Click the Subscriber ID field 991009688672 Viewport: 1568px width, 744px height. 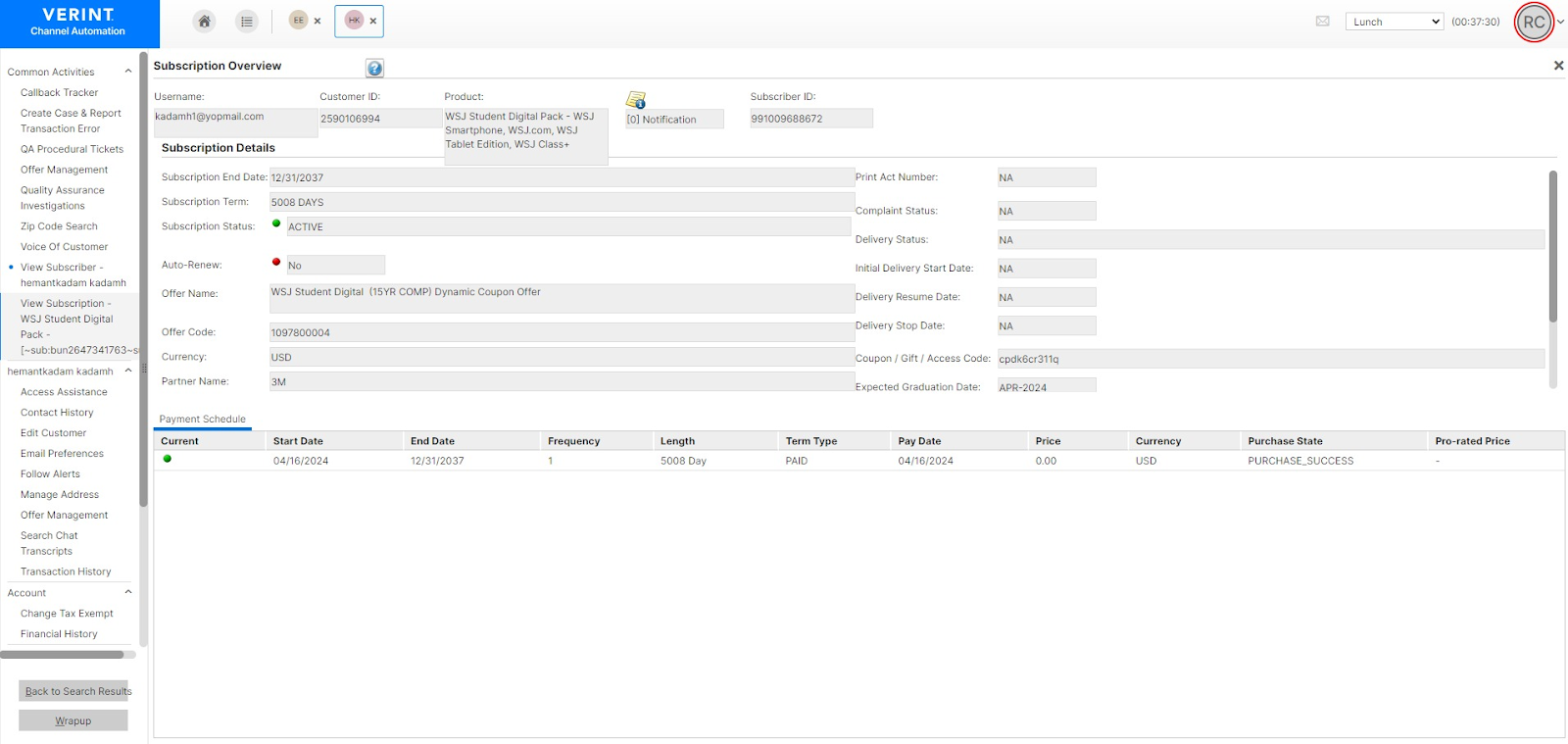pyautogui.click(x=811, y=119)
